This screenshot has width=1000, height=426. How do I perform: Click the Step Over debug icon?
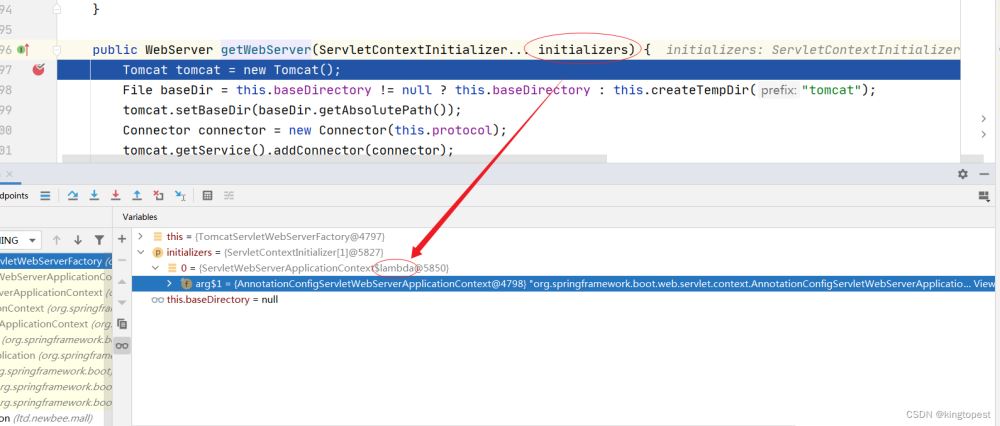point(73,196)
